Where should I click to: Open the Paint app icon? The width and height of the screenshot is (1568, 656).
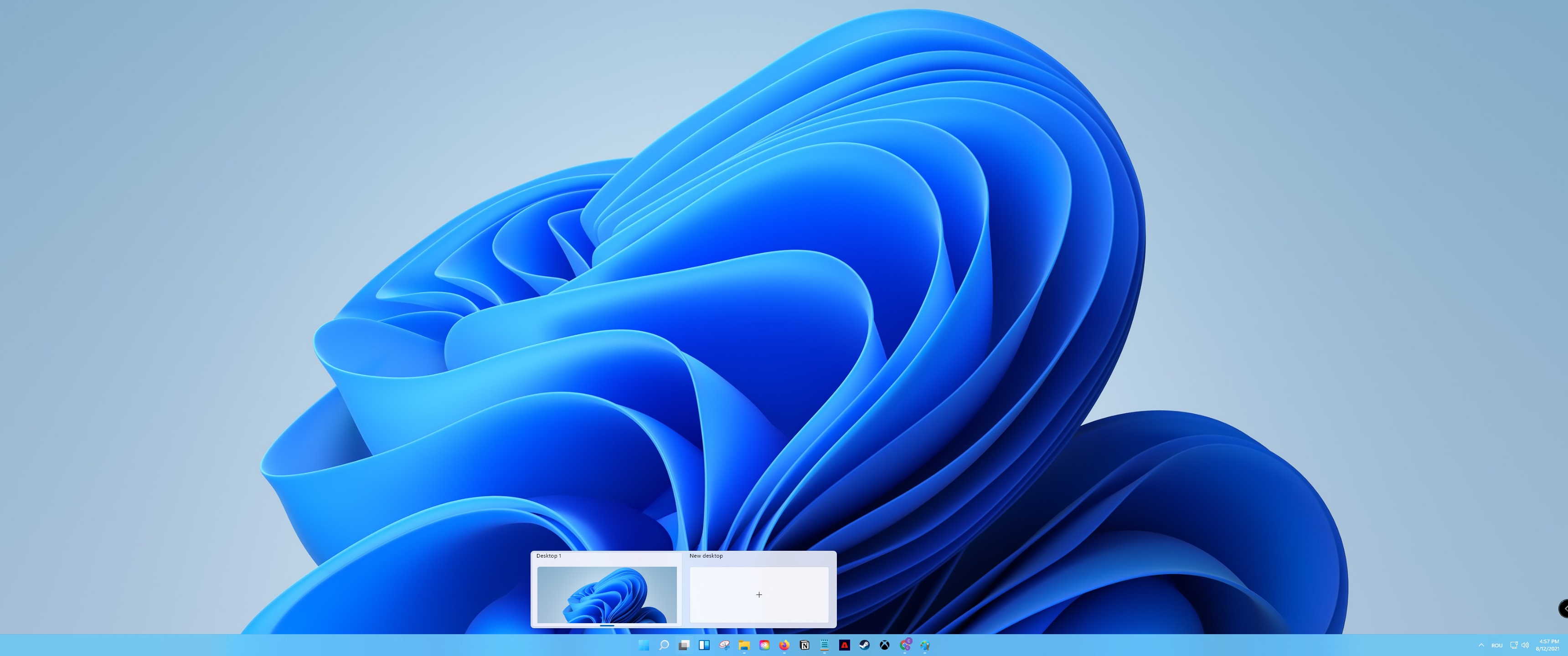coord(924,645)
